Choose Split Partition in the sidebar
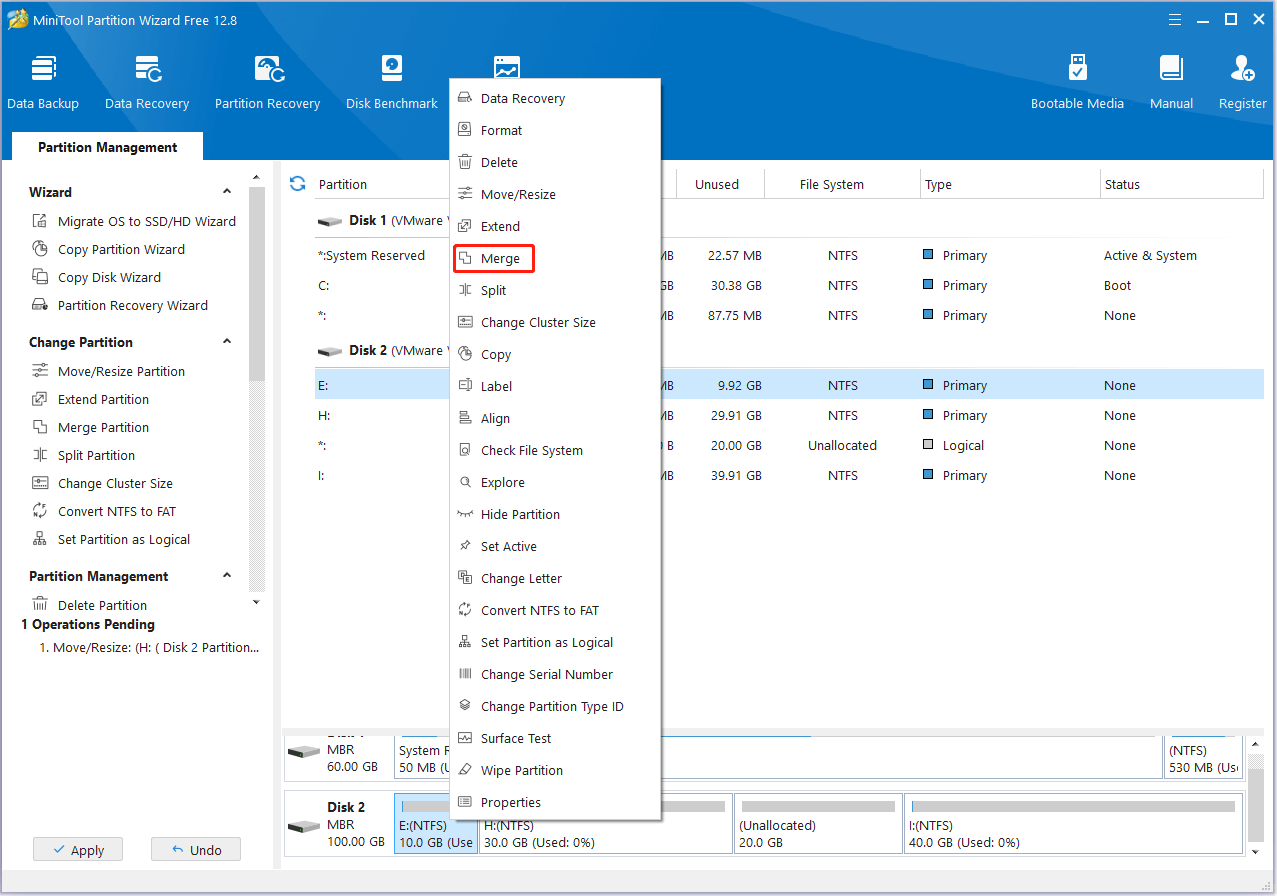Image resolution: width=1277 pixels, height=896 pixels. pyautogui.click(x=84, y=455)
